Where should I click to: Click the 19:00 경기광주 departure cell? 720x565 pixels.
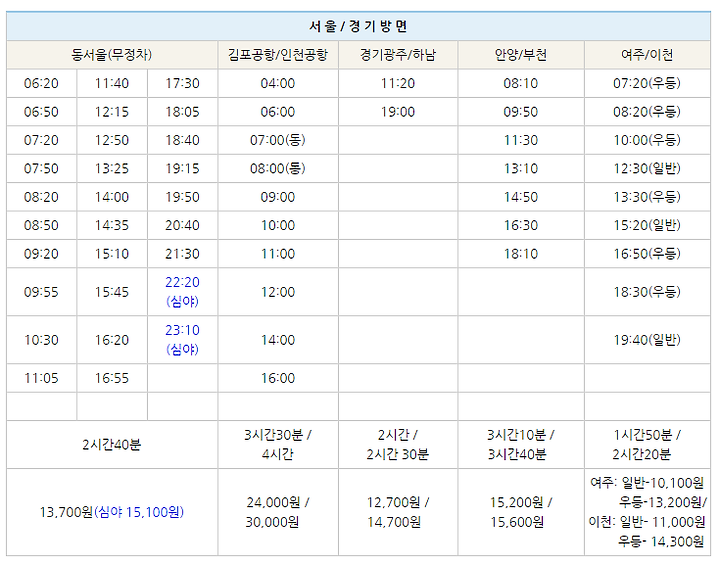(398, 112)
